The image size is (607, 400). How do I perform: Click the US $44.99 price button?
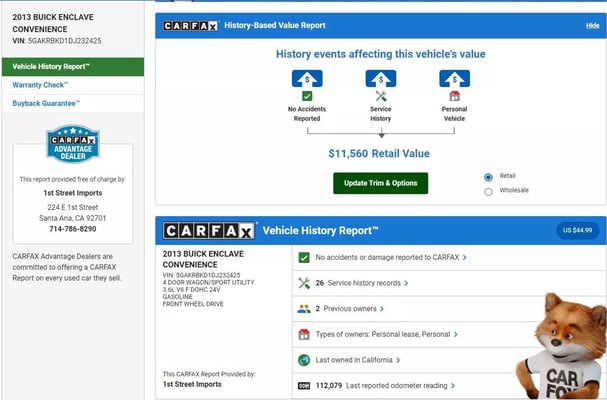pos(577,230)
